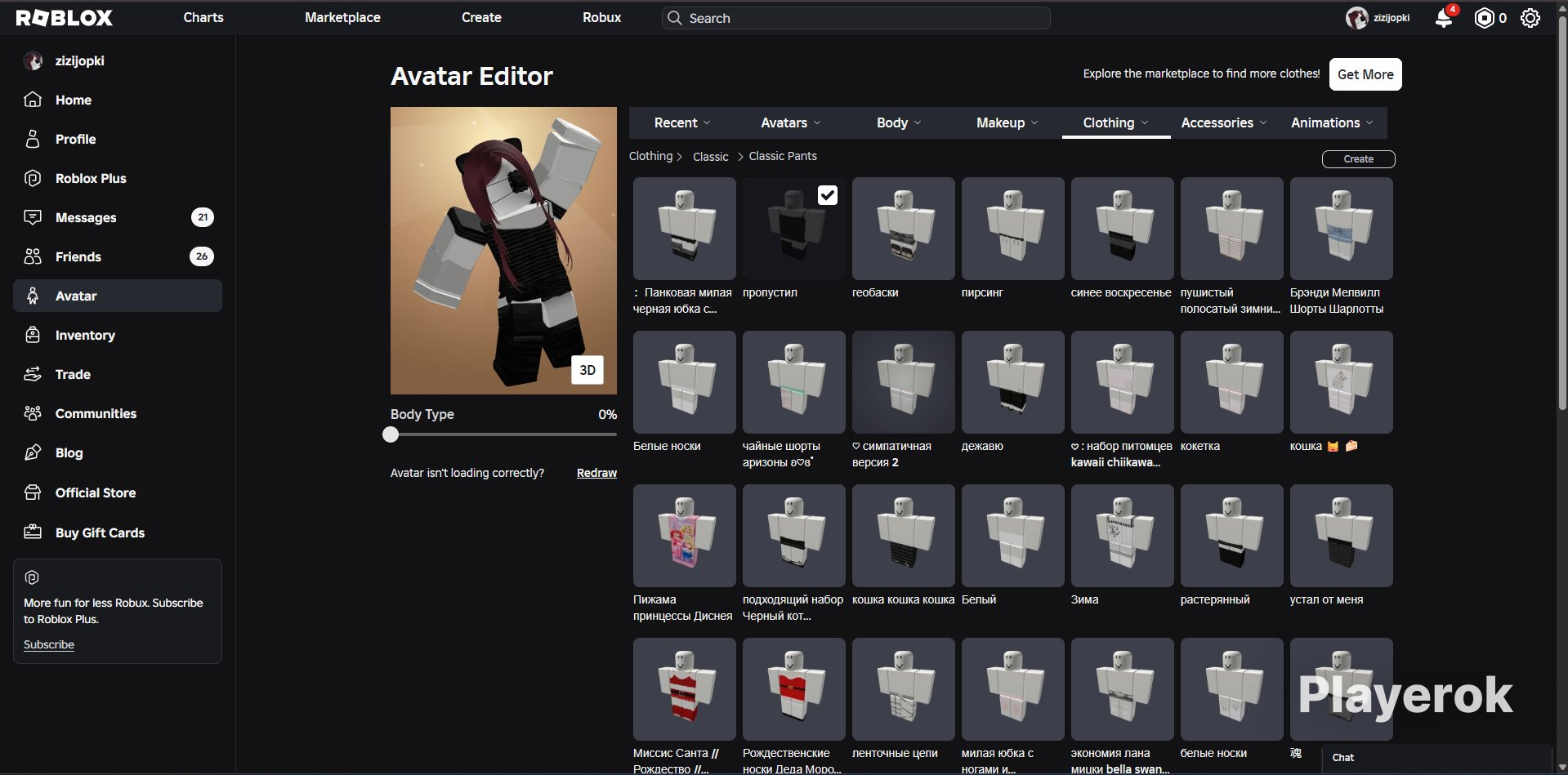Click the Body Type slider handle
Screen dimensions: 1568x775
click(x=391, y=434)
